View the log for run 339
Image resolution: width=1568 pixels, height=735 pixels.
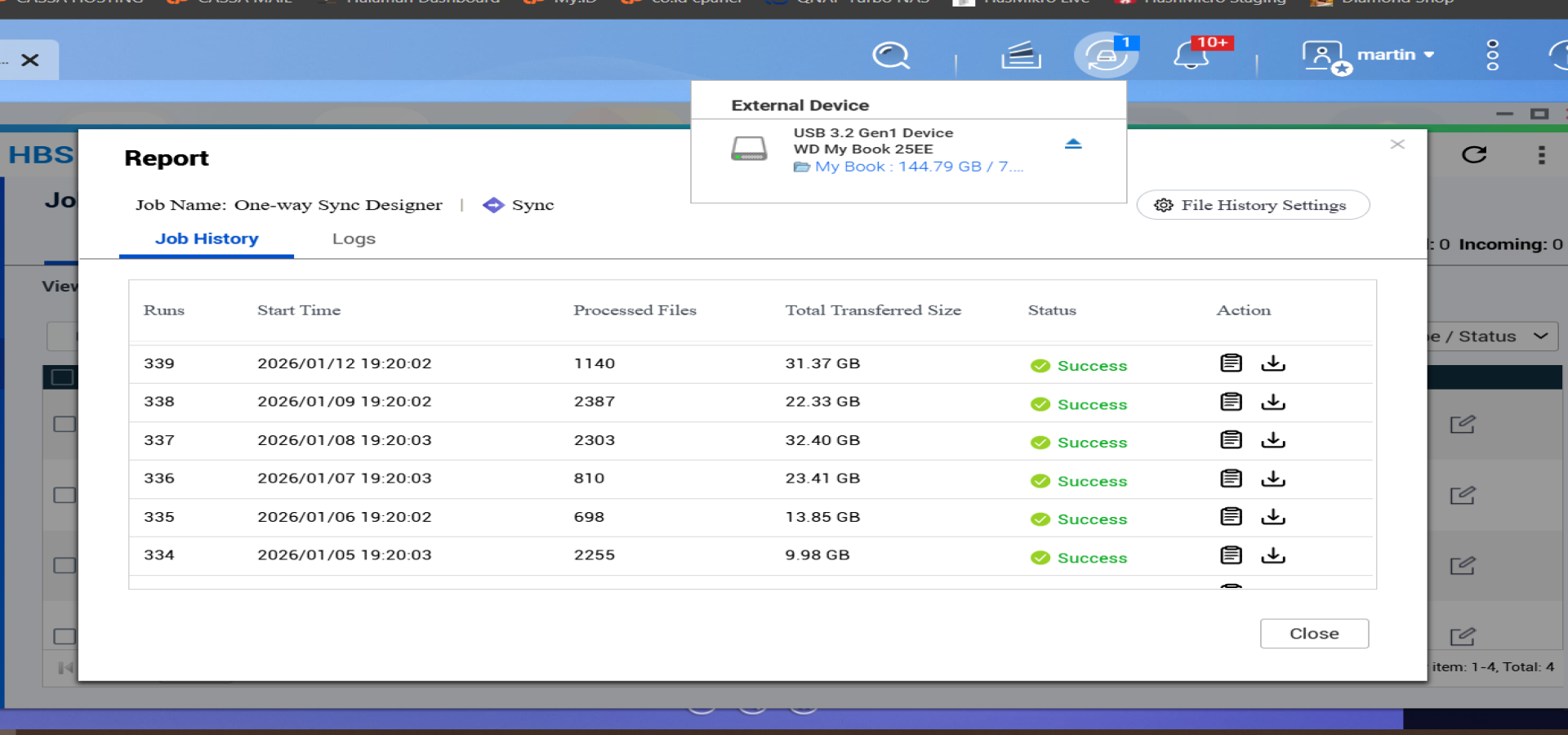[1231, 363]
